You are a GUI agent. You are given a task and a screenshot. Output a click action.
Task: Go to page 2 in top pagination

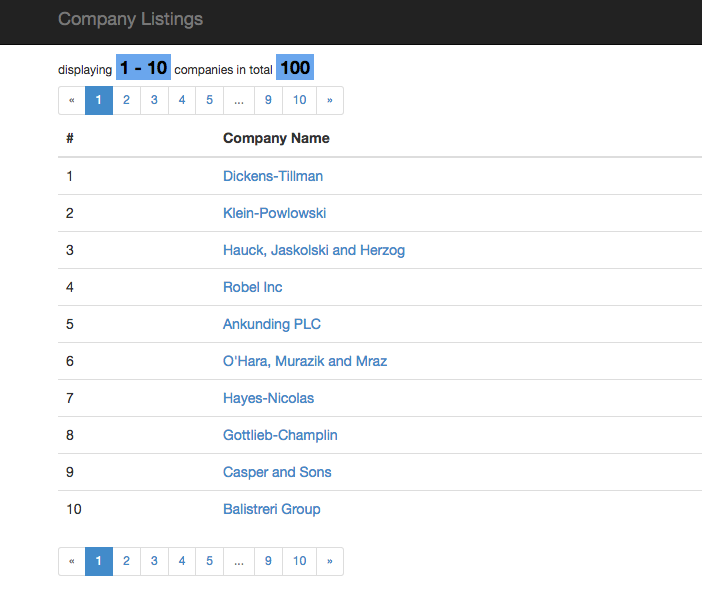[126, 100]
